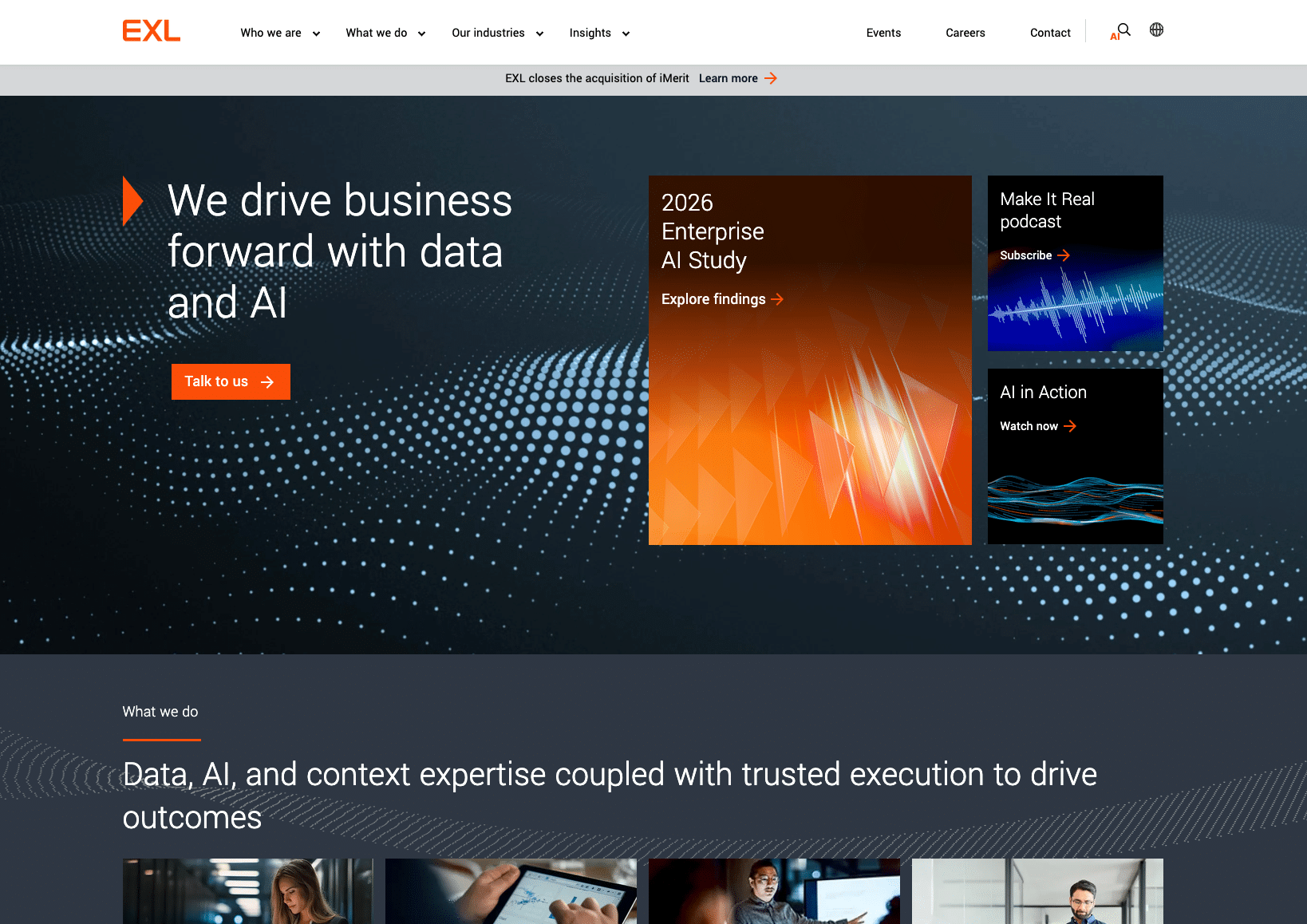1307x924 pixels.
Task: Open the What we do nav menu
Action: click(377, 33)
